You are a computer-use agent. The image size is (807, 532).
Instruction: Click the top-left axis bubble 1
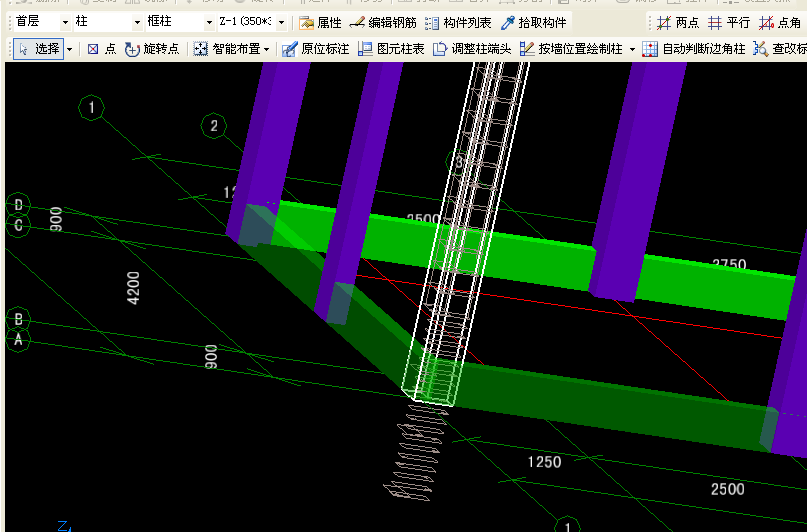coord(92,108)
